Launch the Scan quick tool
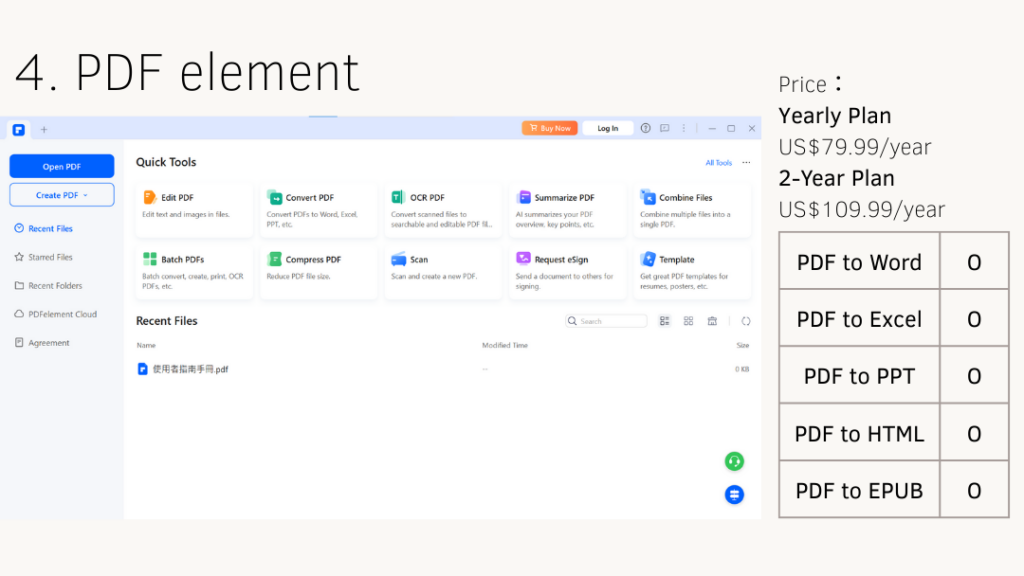 click(443, 272)
